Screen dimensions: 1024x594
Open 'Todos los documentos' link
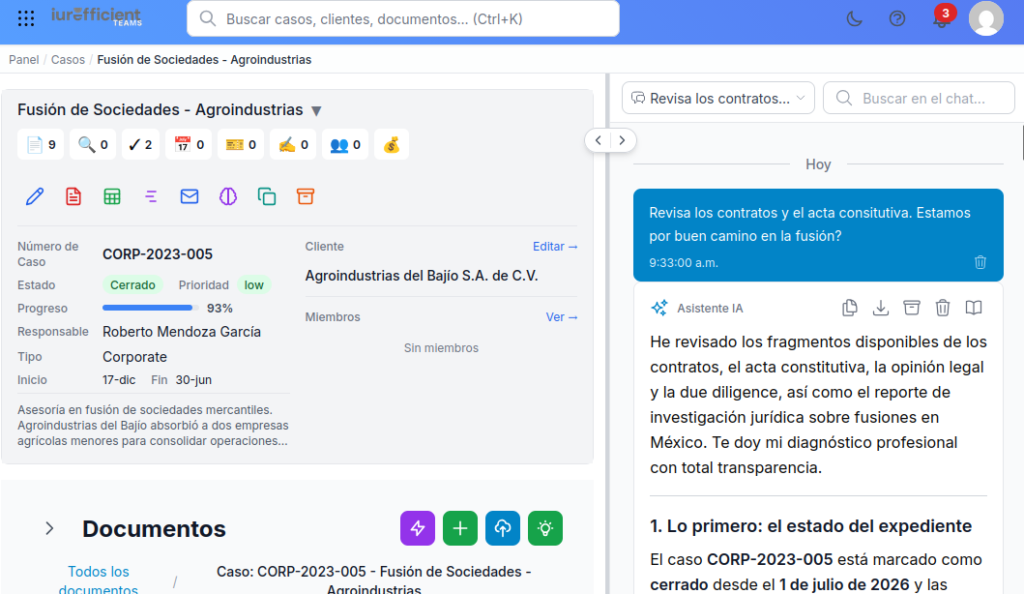pos(99,580)
